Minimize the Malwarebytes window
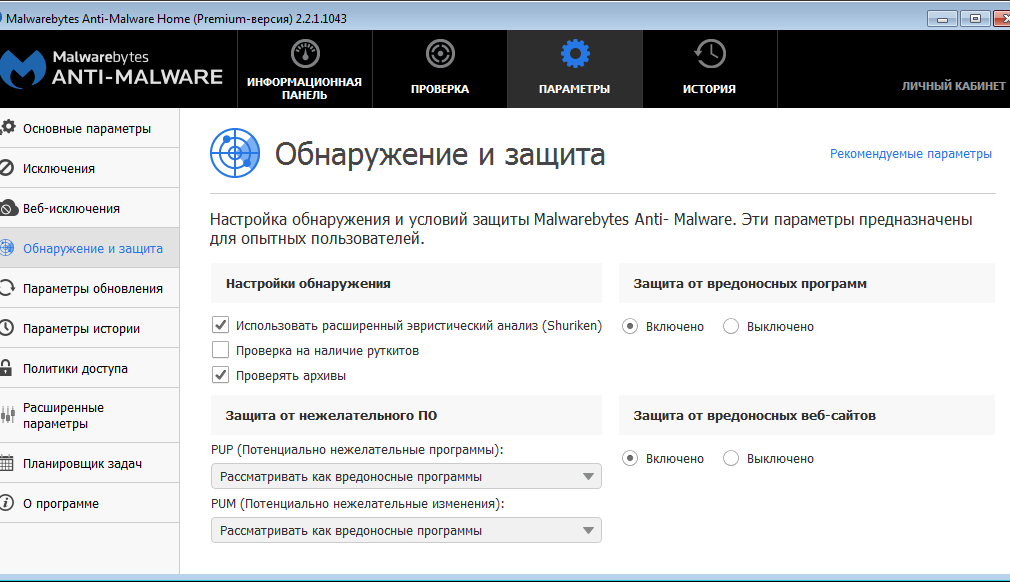Viewport: 1010px width, 582px height. (942, 19)
